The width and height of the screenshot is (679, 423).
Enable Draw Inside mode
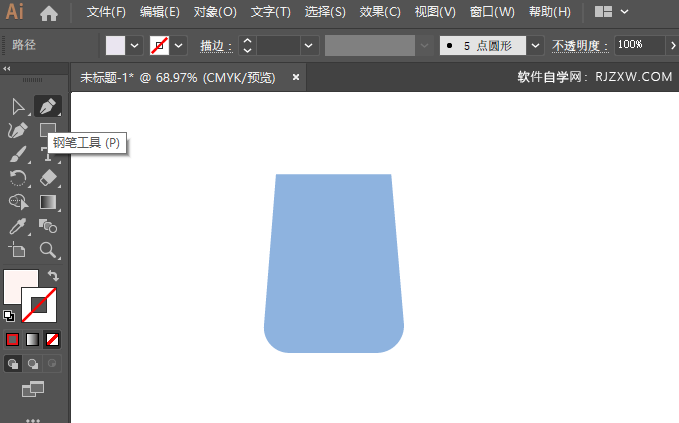pyautogui.click(x=52, y=364)
